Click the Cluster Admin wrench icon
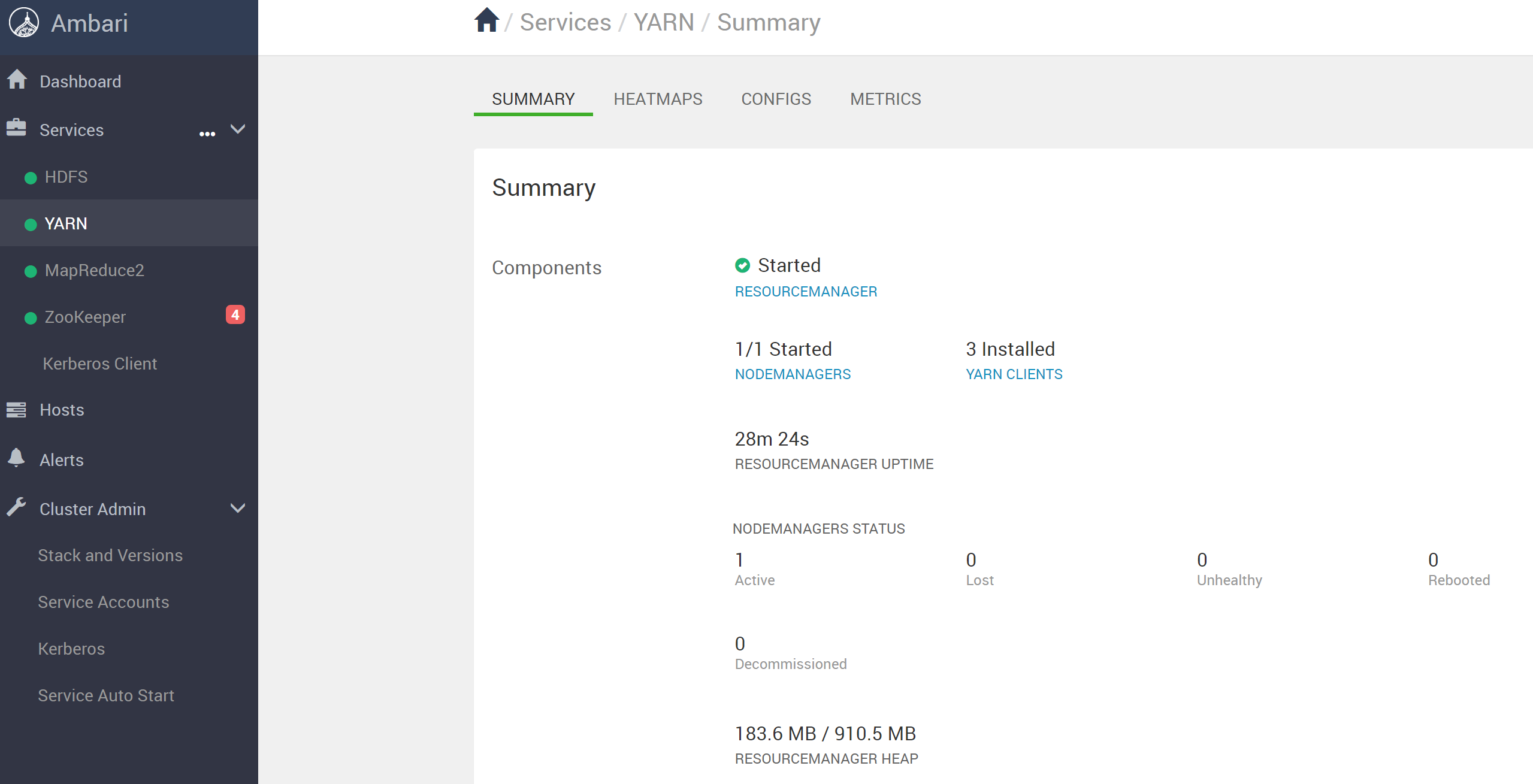This screenshot has height=784, width=1533. click(16, 507)
